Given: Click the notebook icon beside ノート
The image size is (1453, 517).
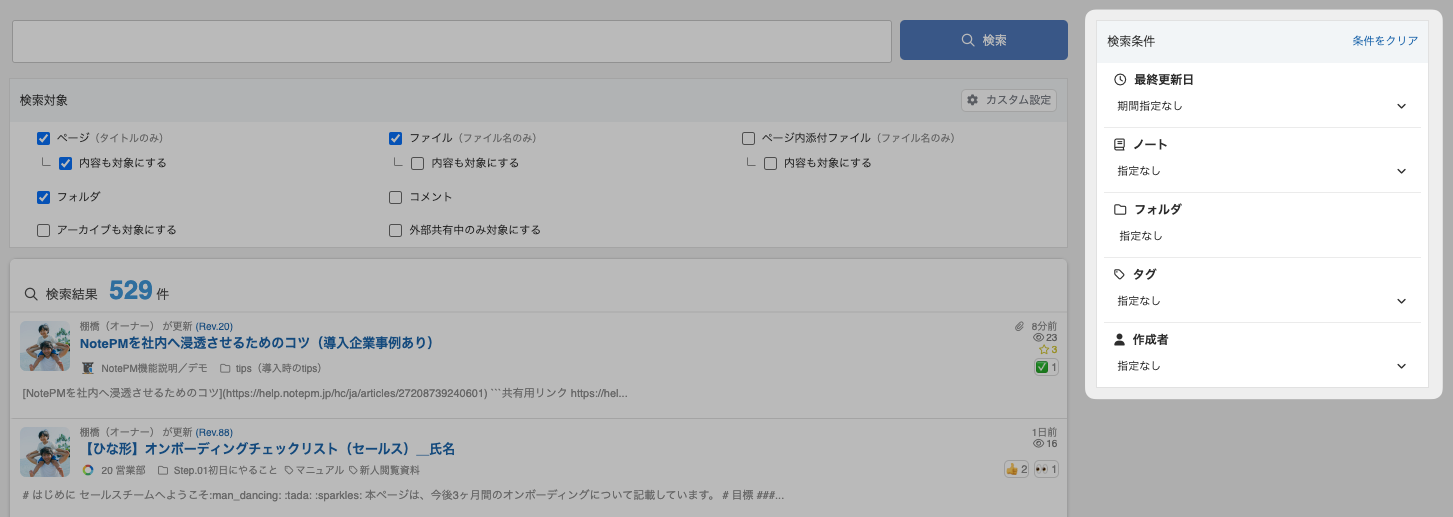Looking at the screenshot, I should [1120, 144].
